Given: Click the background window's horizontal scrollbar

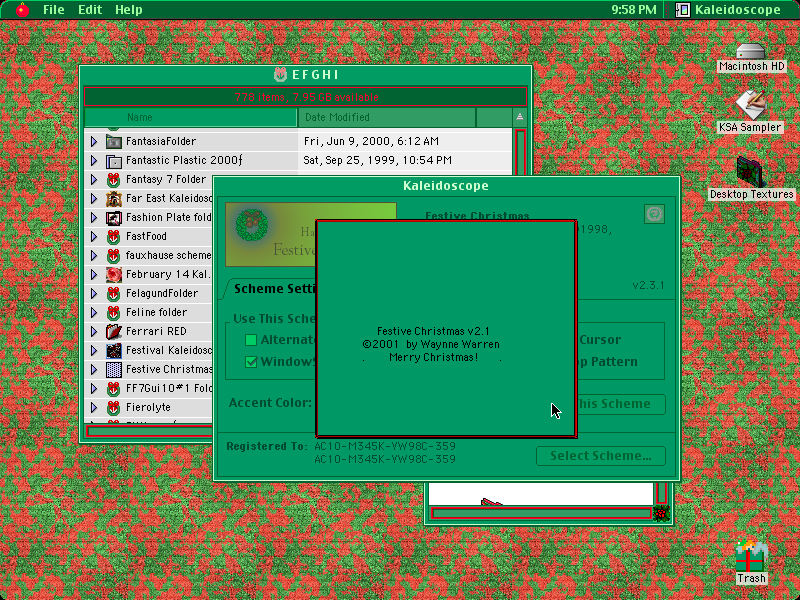Looking at the screenshot, I should pos(541,513).
